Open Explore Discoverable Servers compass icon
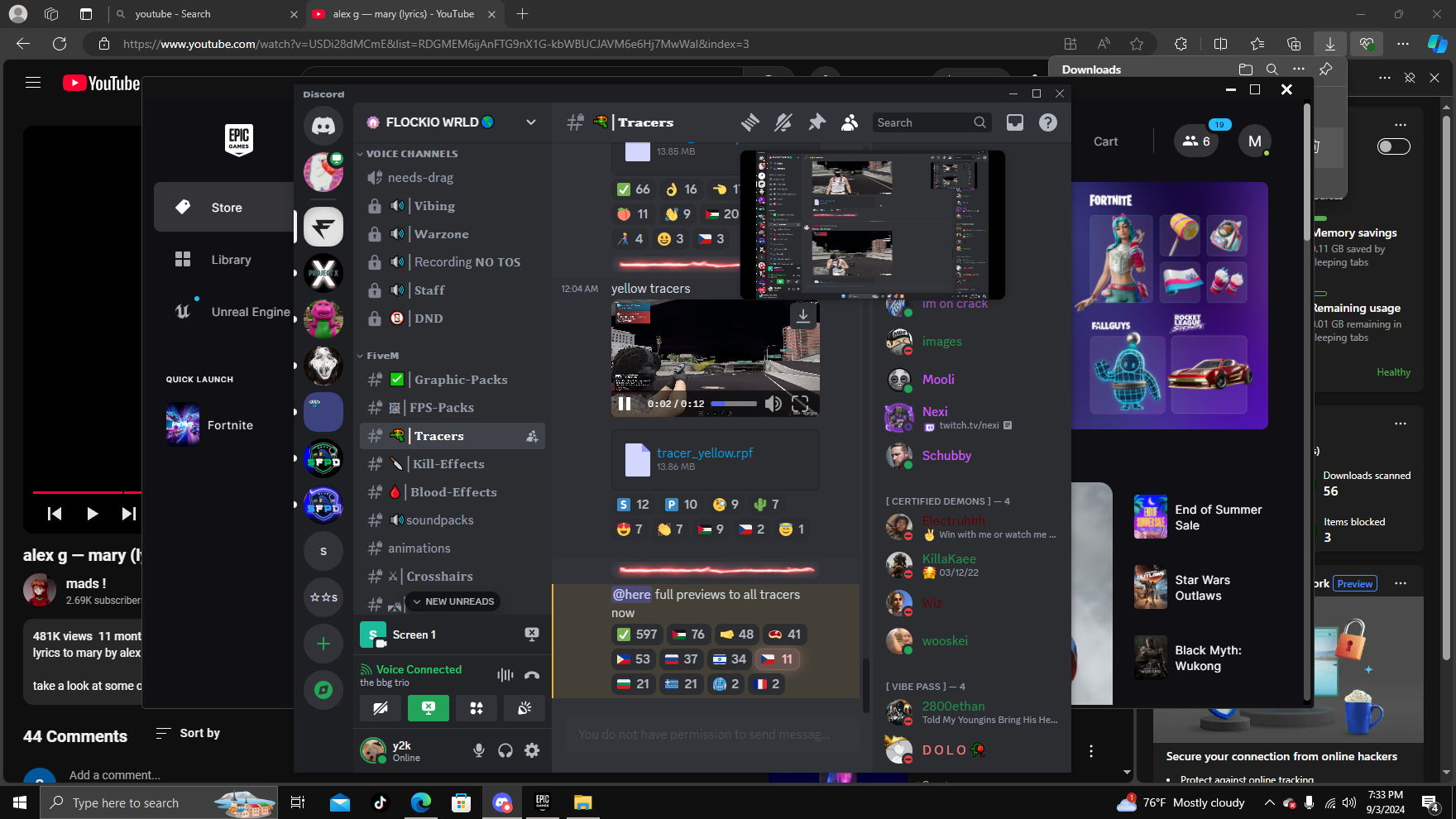The image size is (1456, 819). [x=323, y=689]
